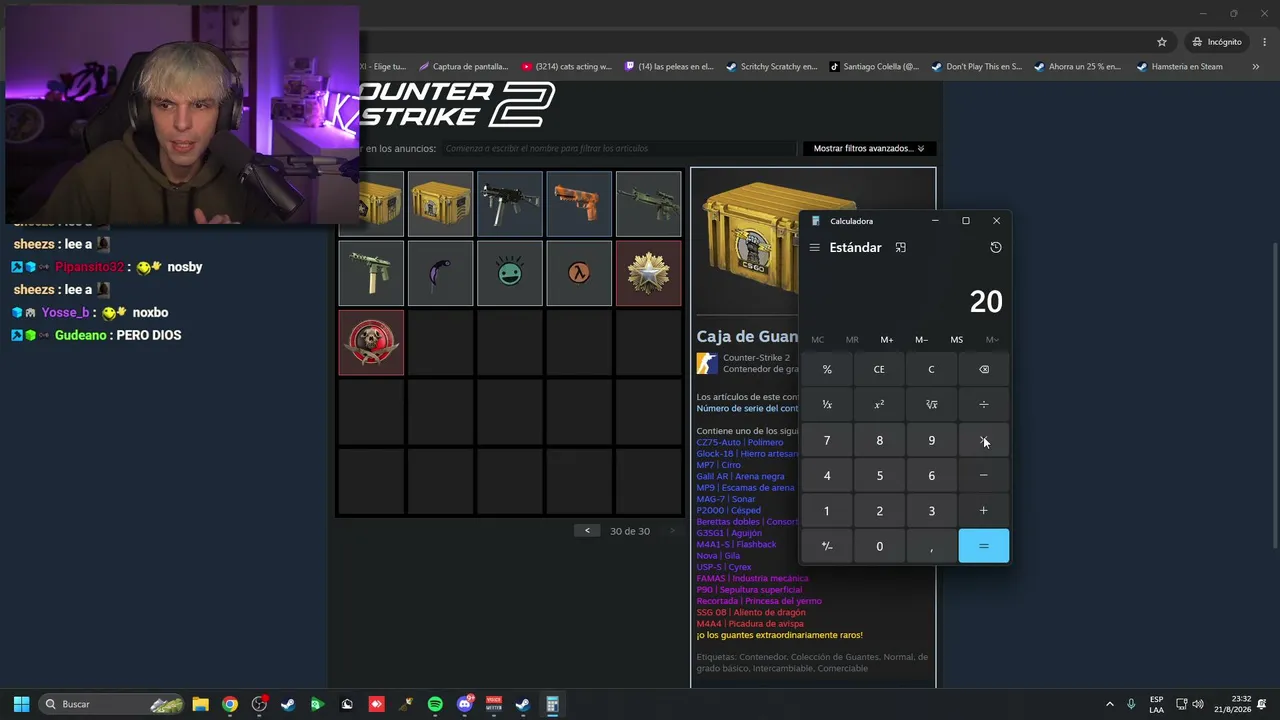Open the volume control in system tray
This screenshot has width=1280, height=720.
(x=1198, y=704)
